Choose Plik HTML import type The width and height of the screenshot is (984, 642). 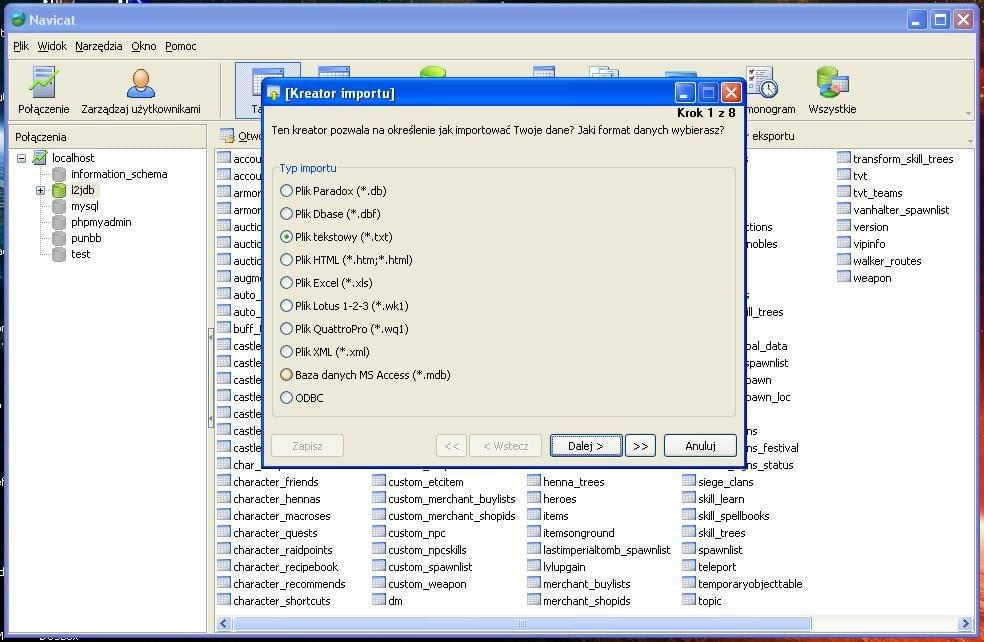coord(286,260)
